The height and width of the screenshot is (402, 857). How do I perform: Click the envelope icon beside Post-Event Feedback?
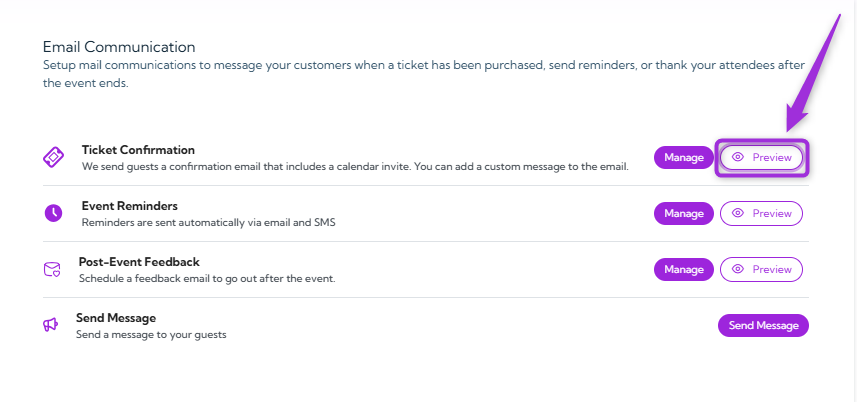click(52, 269)
